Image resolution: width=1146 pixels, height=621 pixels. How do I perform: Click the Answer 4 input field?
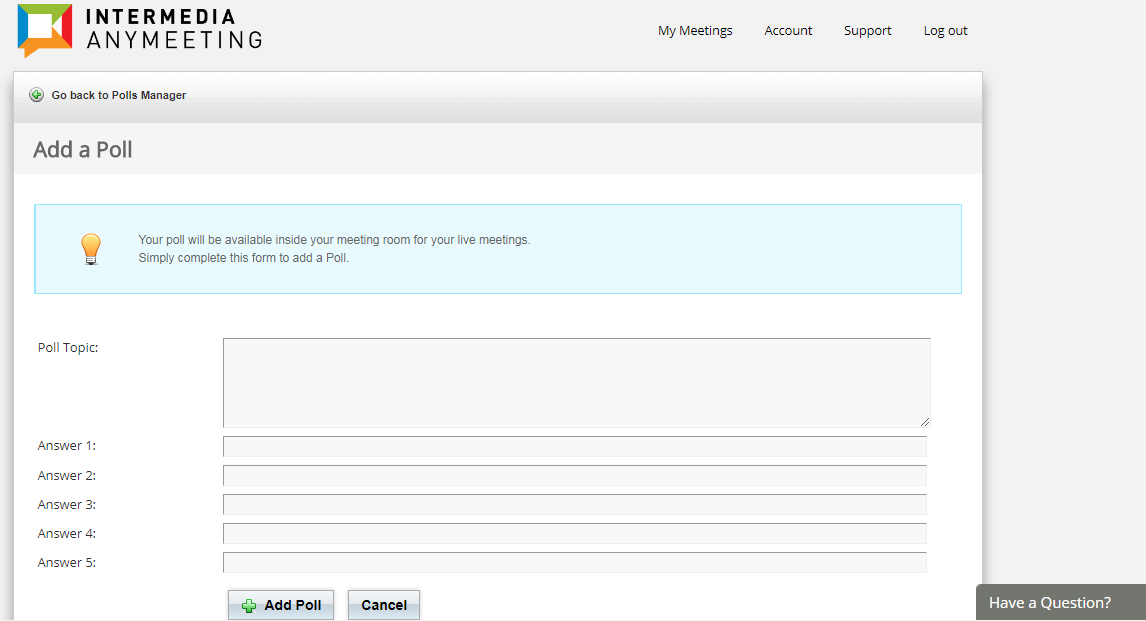(574, 533)
